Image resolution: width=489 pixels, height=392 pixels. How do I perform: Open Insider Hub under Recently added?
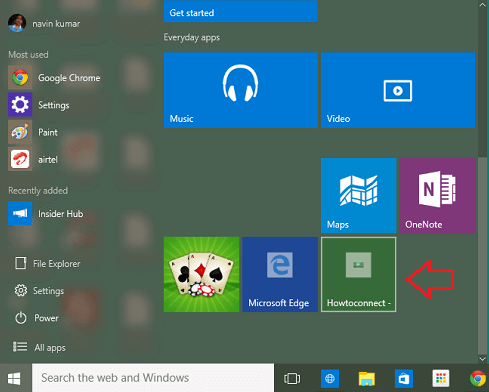click(x=46, y=213)
